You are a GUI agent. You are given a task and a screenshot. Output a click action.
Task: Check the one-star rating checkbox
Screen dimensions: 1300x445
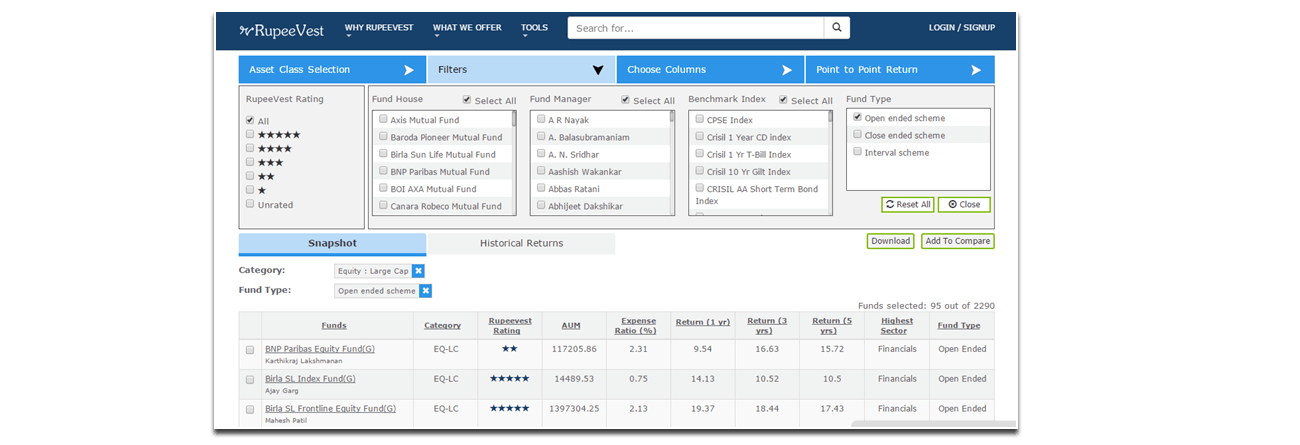click(250, 190)
